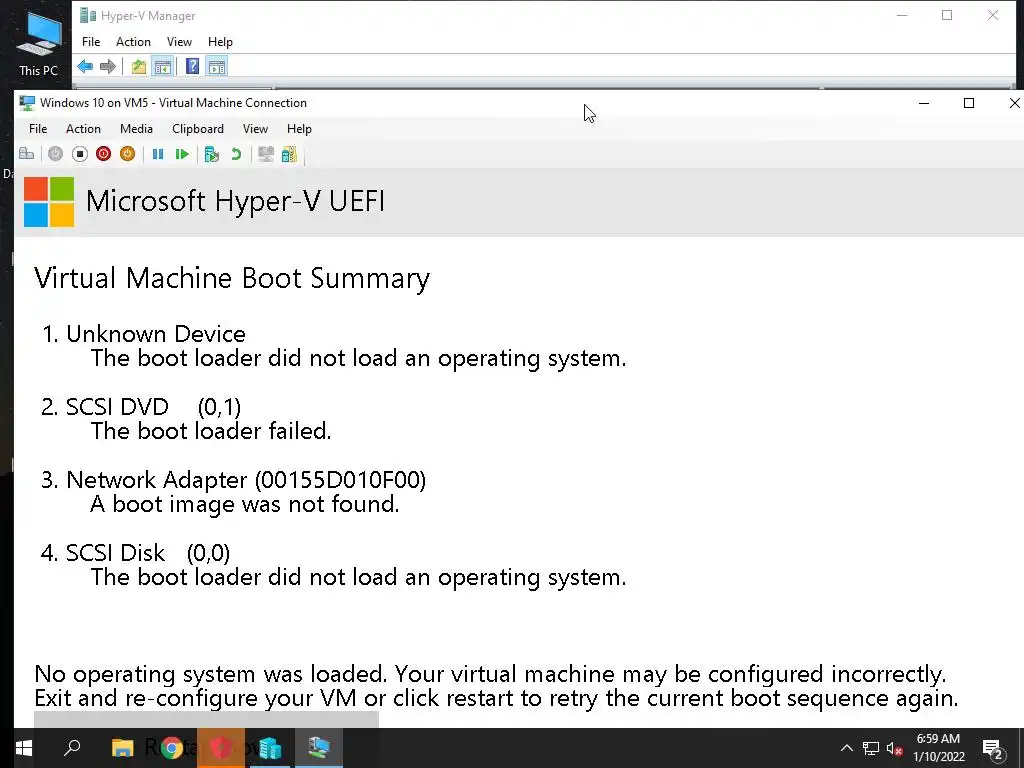The width and height of the screenshot is (1024, 768).
Task: Shut down the VM with red button
Action: [x=103, y=154]
